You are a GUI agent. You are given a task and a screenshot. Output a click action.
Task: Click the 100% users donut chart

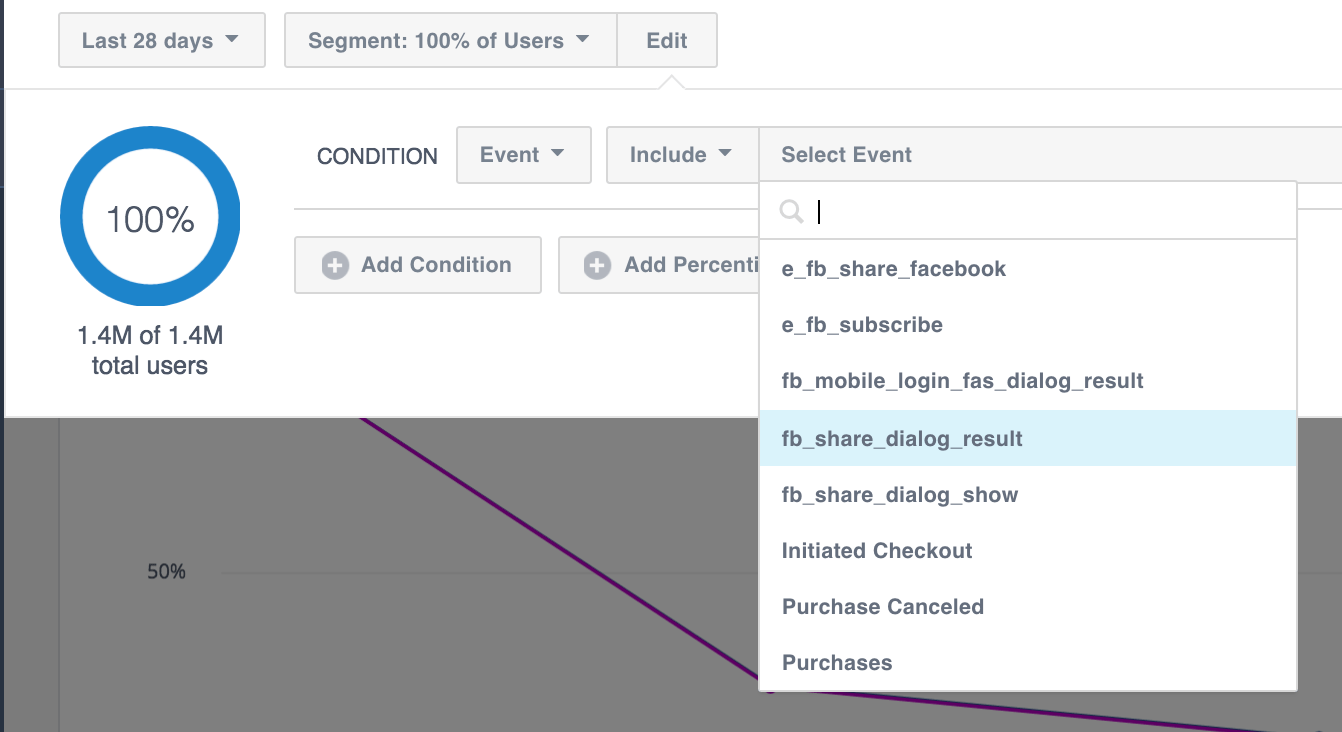point(150,217)
